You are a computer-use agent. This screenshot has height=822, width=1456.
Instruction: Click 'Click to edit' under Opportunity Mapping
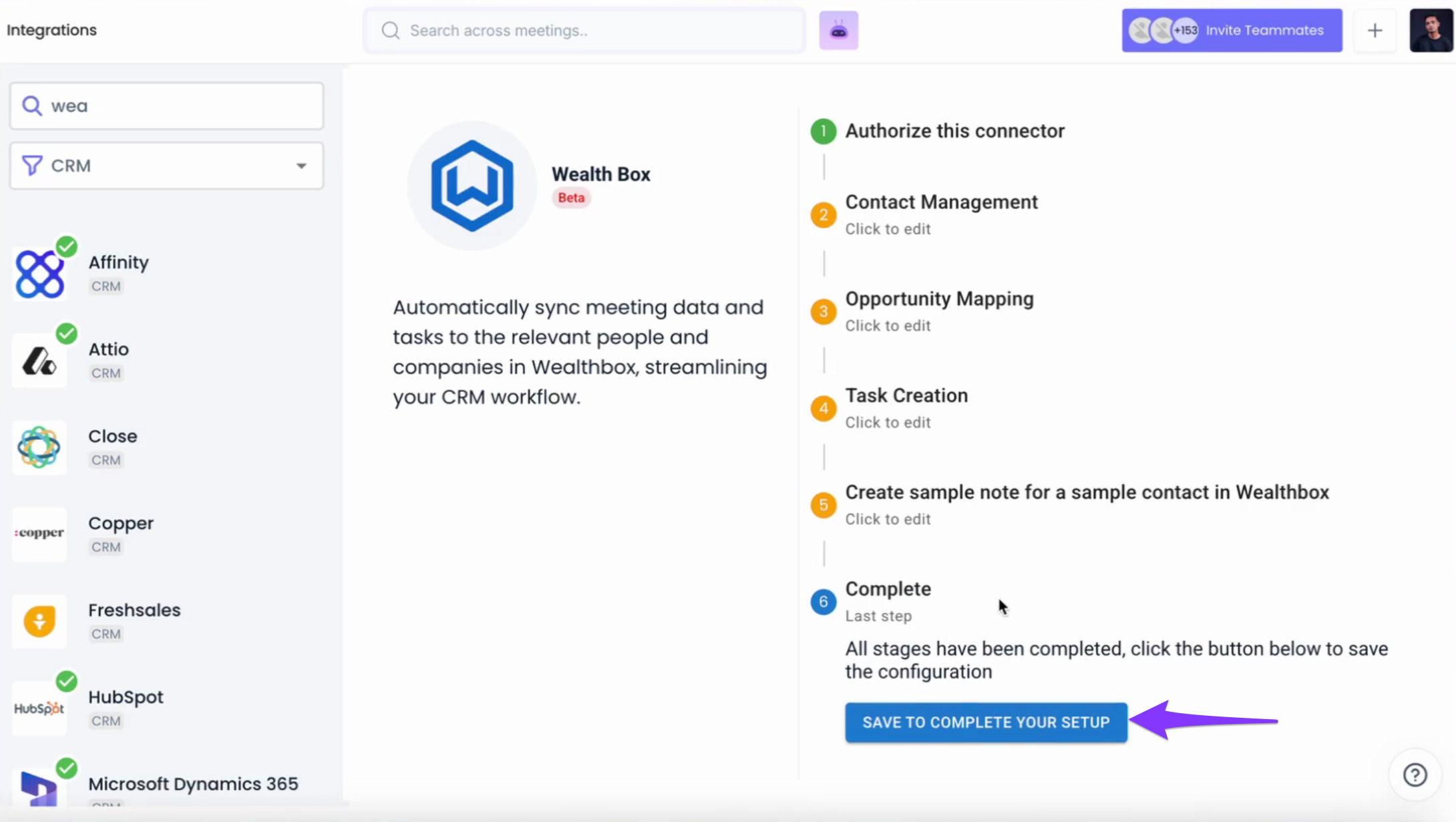coord(888,326)
